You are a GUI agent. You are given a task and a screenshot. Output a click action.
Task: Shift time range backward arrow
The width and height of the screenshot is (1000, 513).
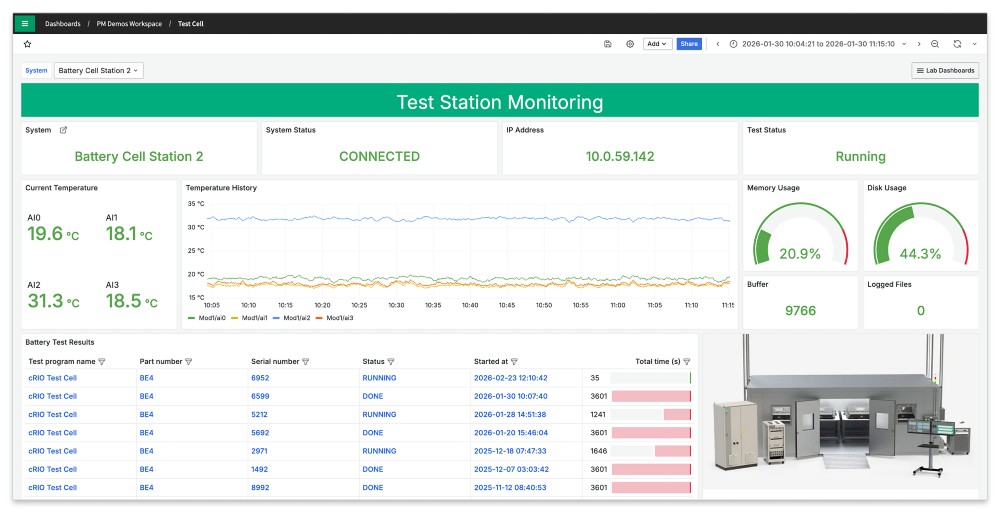coord(717,44)
